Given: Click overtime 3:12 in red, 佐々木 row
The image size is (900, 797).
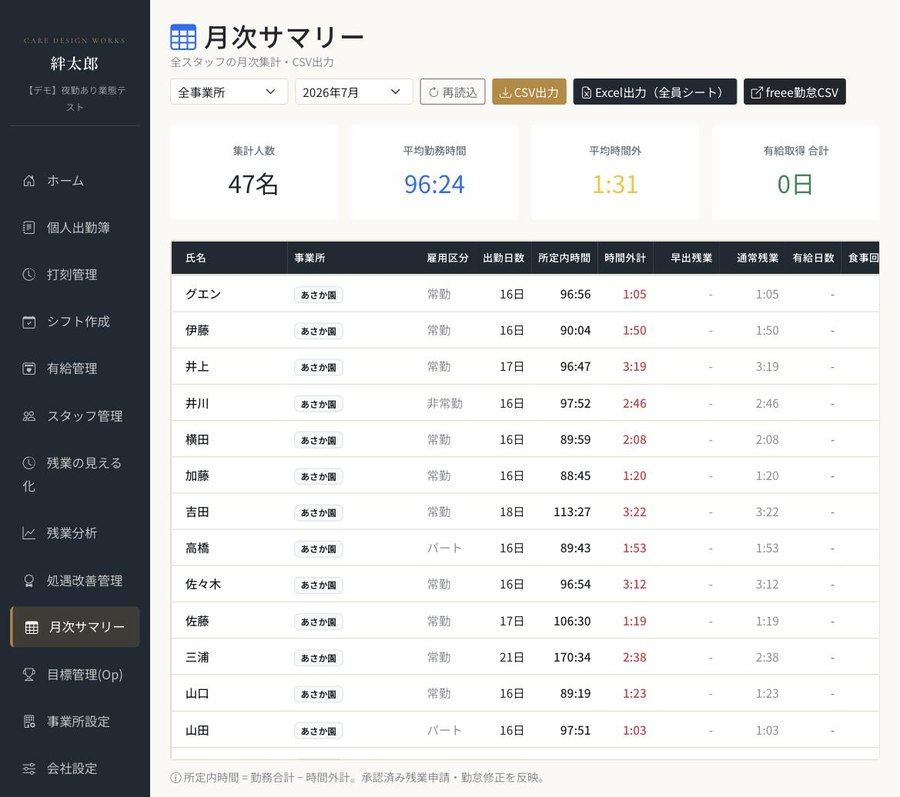Looking at the screenshot, I should point(634,585).
